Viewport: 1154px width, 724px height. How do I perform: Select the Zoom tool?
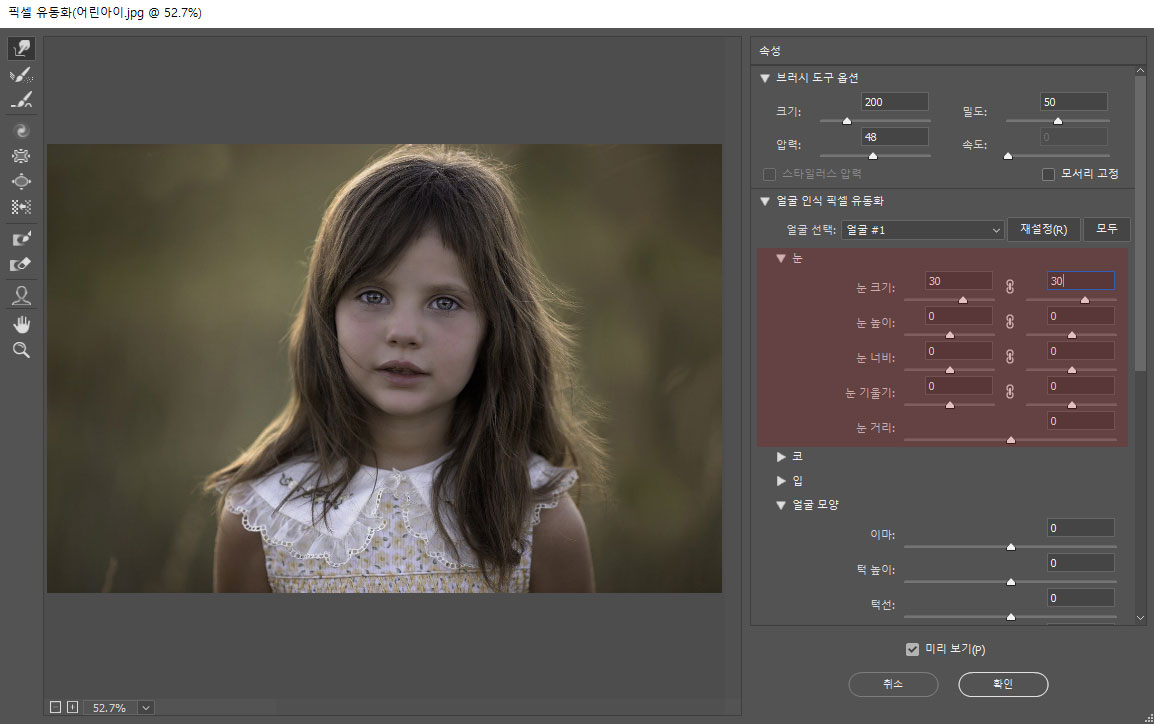pos(21,350)
